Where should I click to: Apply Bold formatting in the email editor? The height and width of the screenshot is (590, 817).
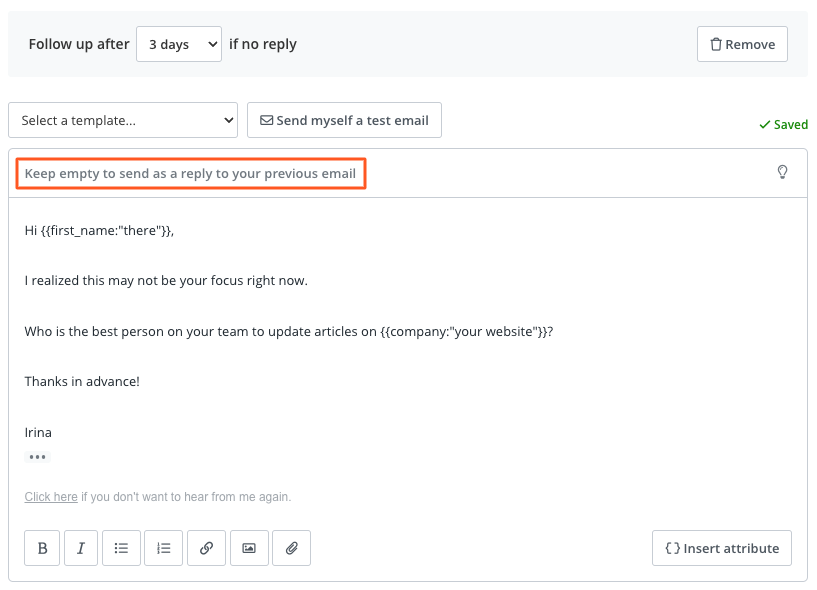[41, 548]
